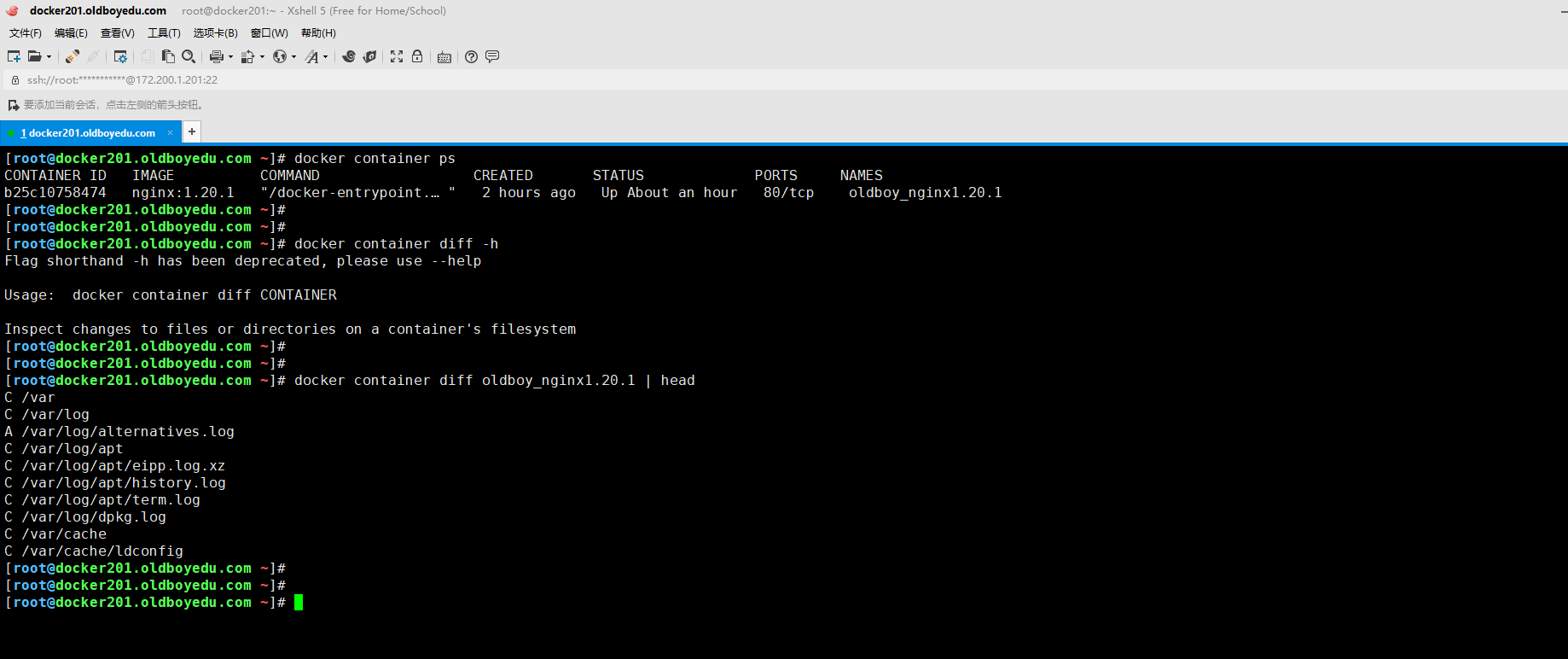Click the Help question mark icon
This screenshot has width=1568, height=659.
tap(471, 56)
